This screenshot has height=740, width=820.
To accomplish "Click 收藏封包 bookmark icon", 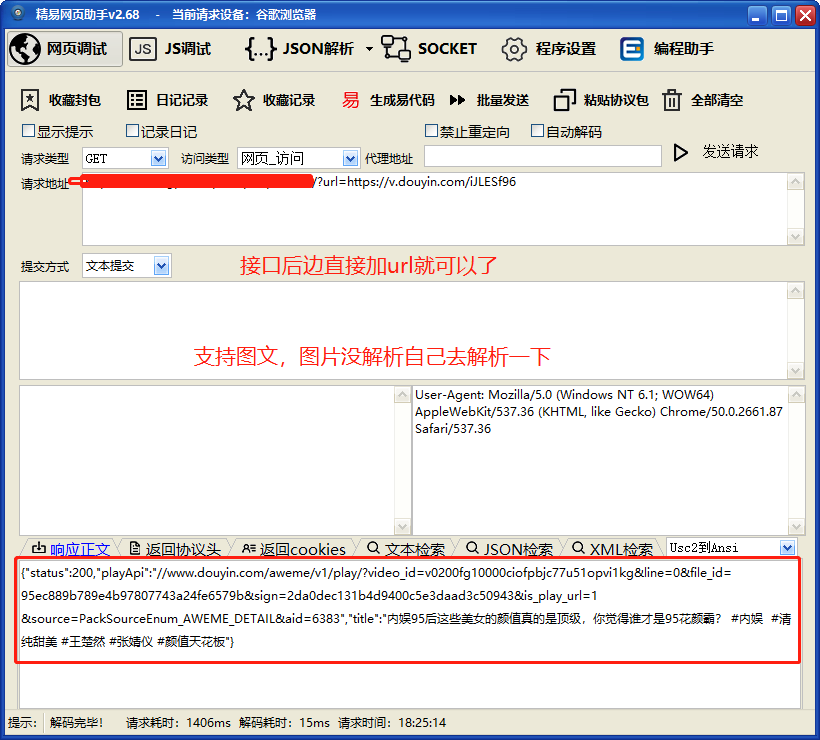I will pos(30,100).
